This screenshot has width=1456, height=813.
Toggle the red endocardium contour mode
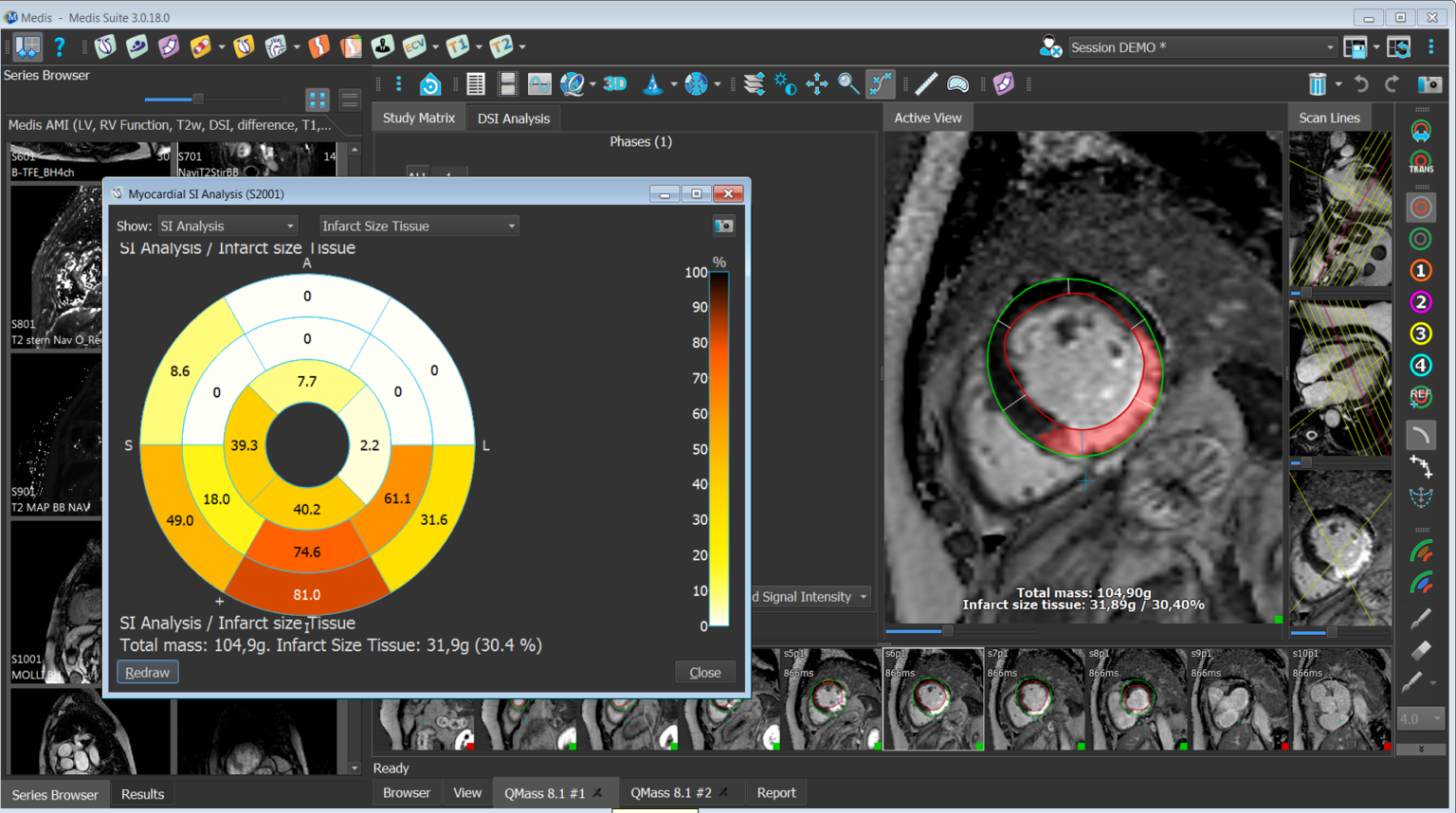[x=1420, y=208]
